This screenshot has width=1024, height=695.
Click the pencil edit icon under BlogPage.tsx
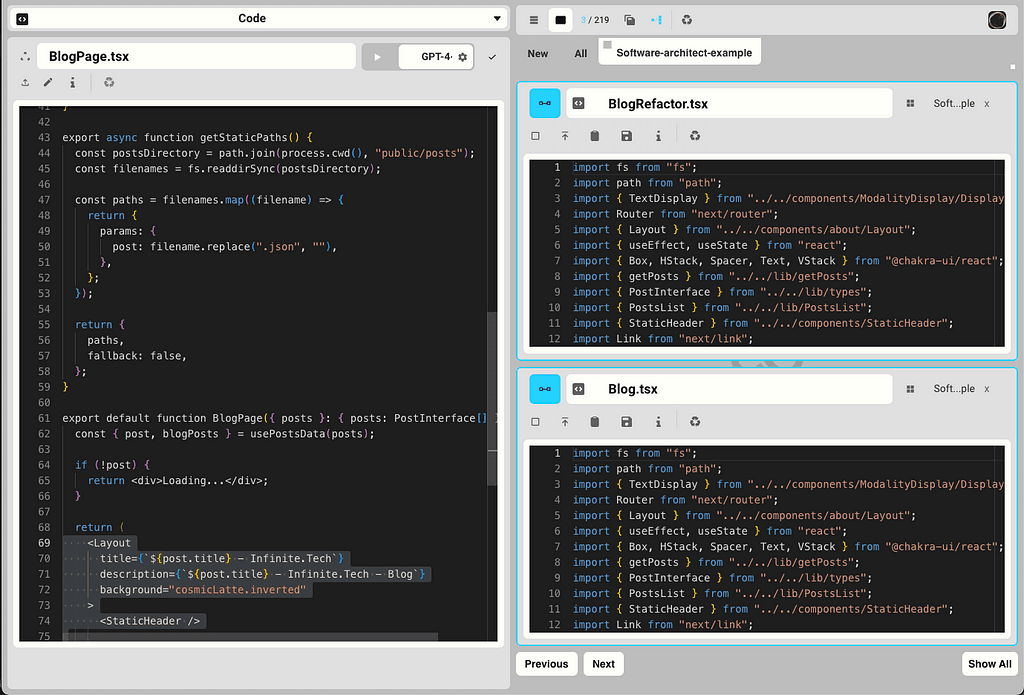coord(48,82)
